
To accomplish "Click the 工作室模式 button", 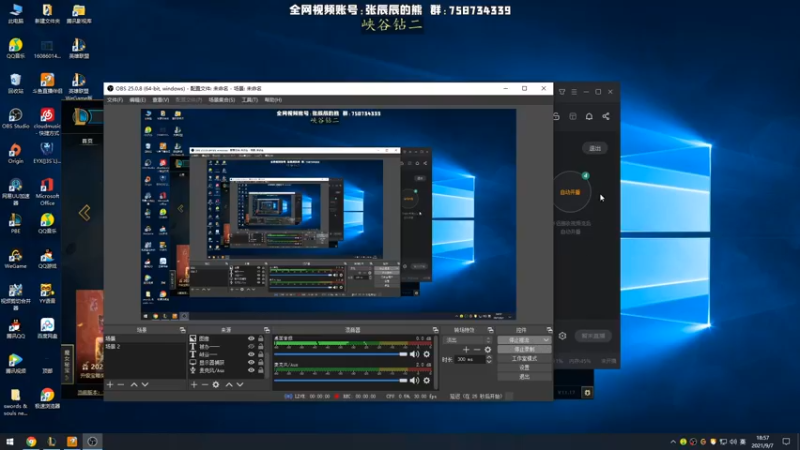I will coord(524,359).
